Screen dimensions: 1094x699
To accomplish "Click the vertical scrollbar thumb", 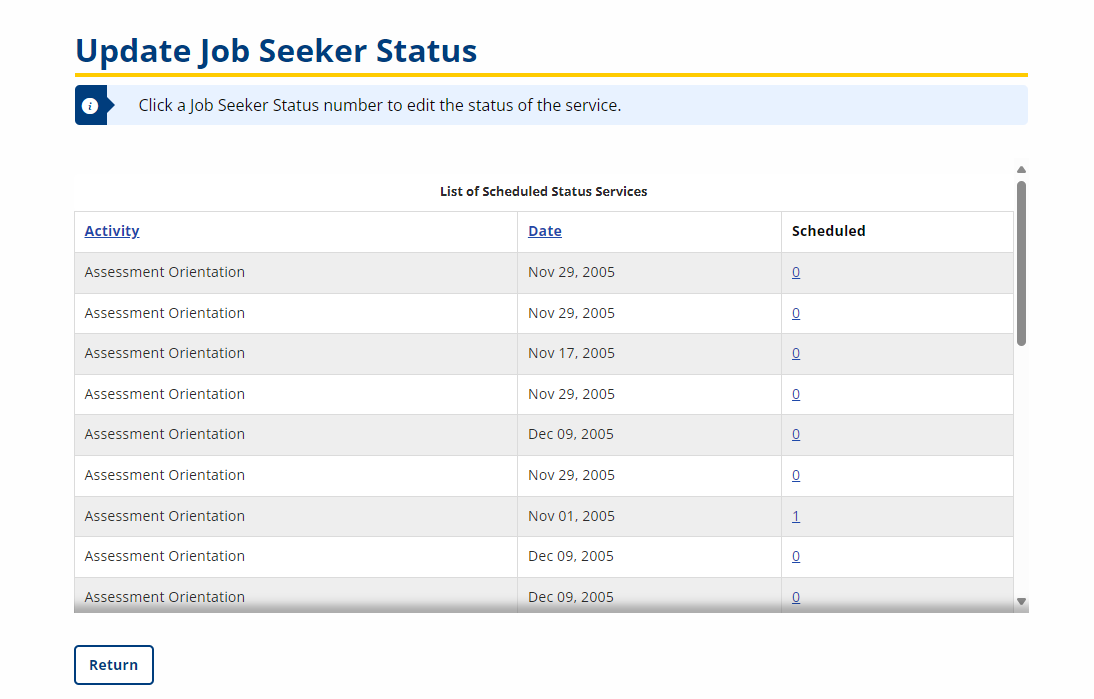I will [x=1021, y=262].
